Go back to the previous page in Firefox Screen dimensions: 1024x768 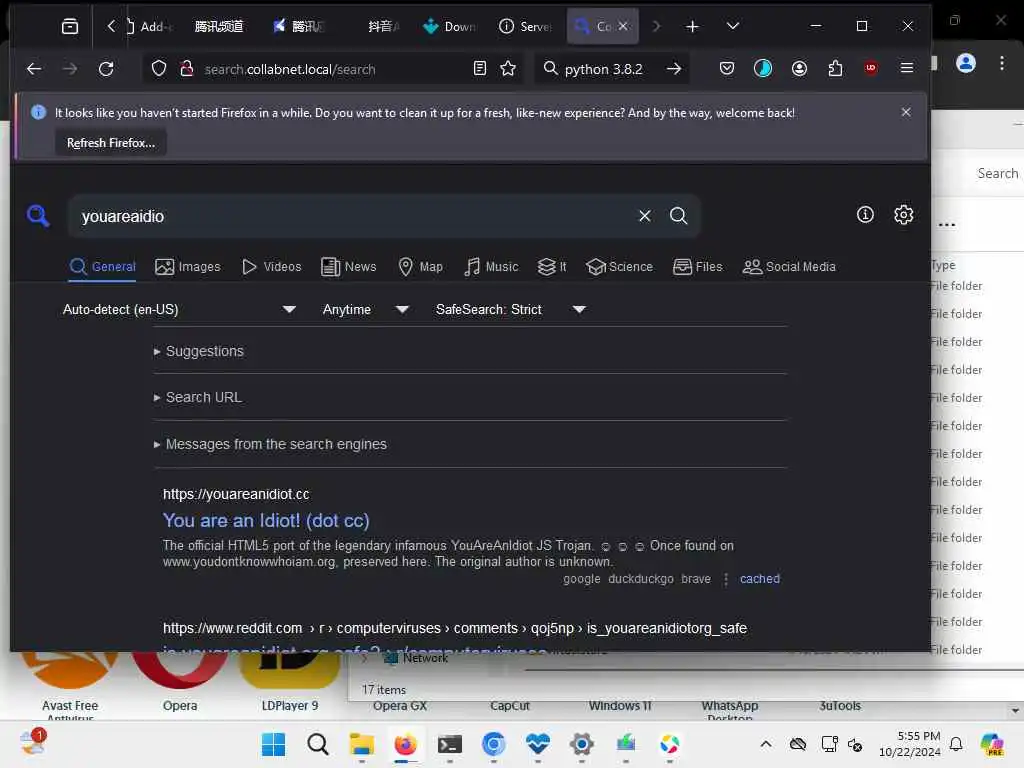pyautogui.click(x=34, y=69)
